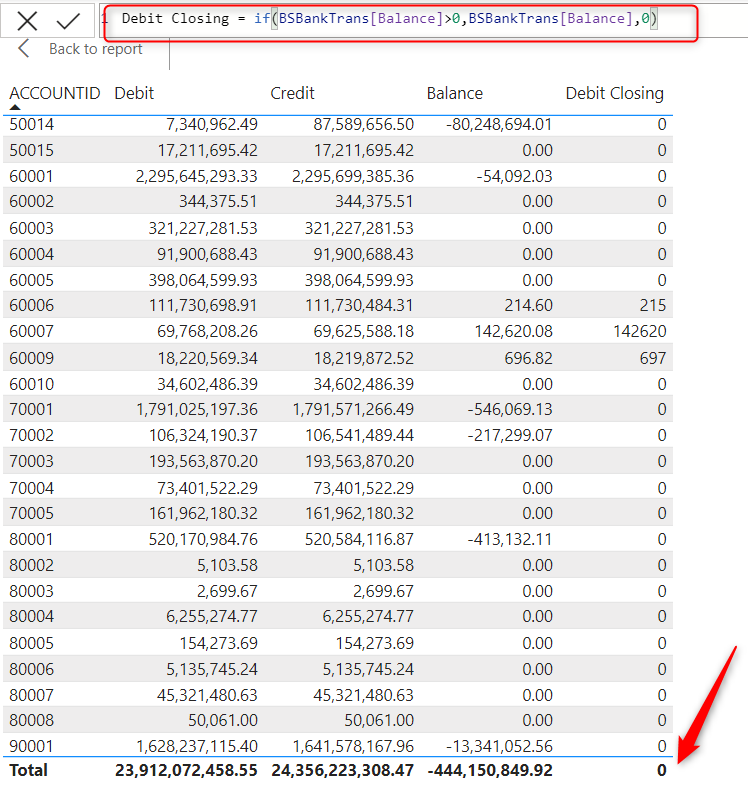
Task: Select account ID 80008
Action: pos(32,720)
